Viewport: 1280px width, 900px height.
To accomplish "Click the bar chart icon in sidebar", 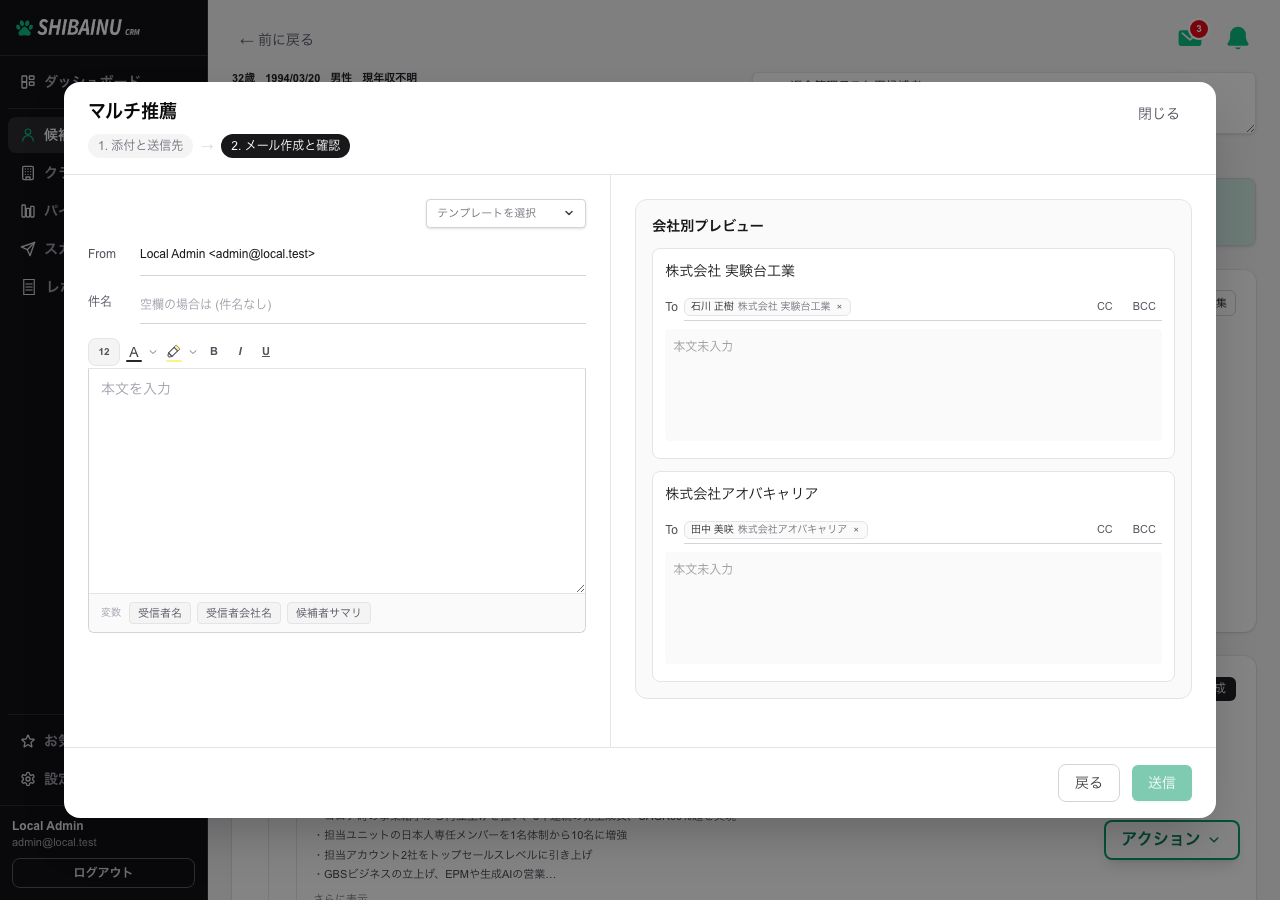I will coord(28,211).
